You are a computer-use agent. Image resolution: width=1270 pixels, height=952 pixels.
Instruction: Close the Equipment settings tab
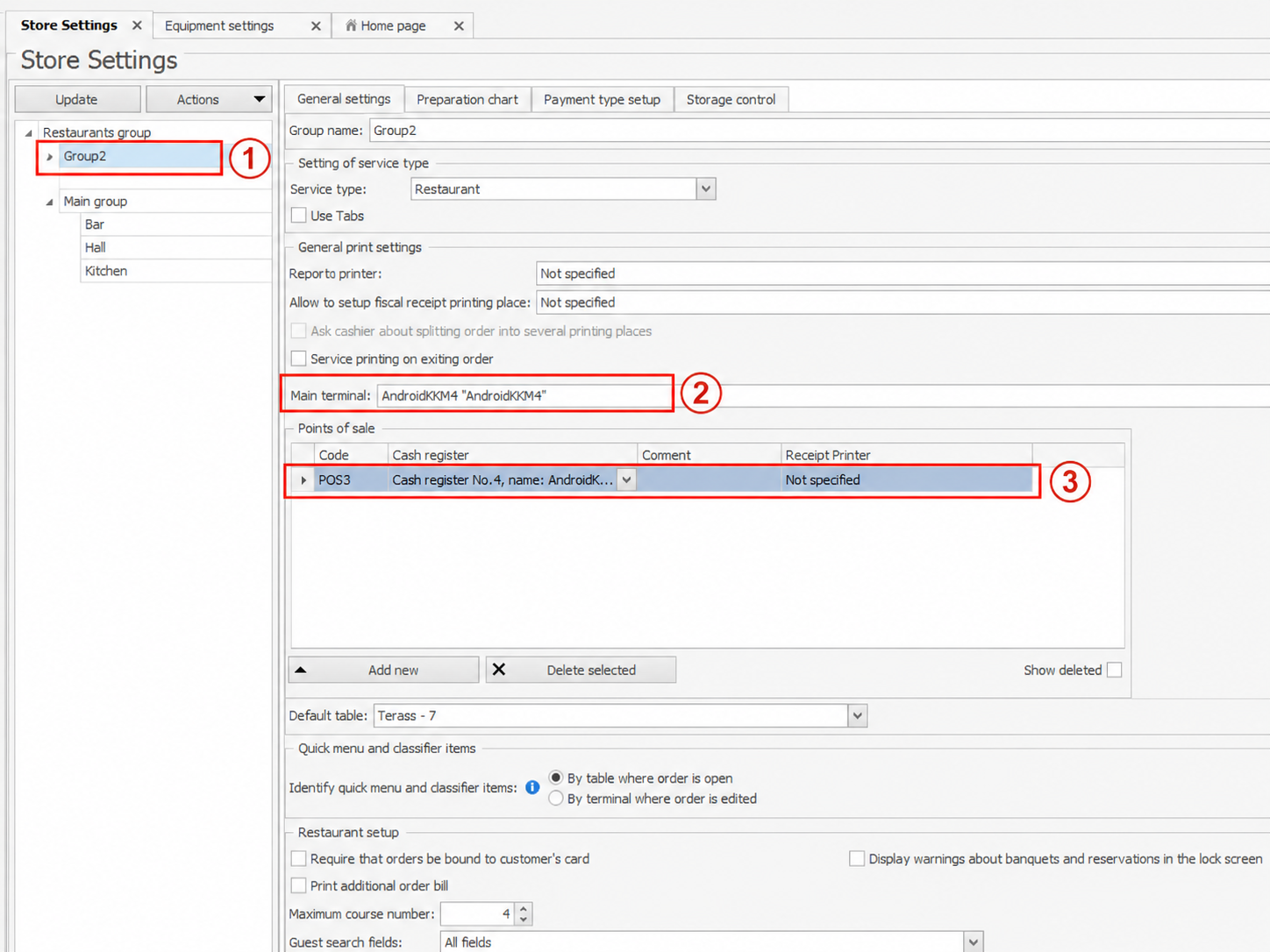point(316,26)
